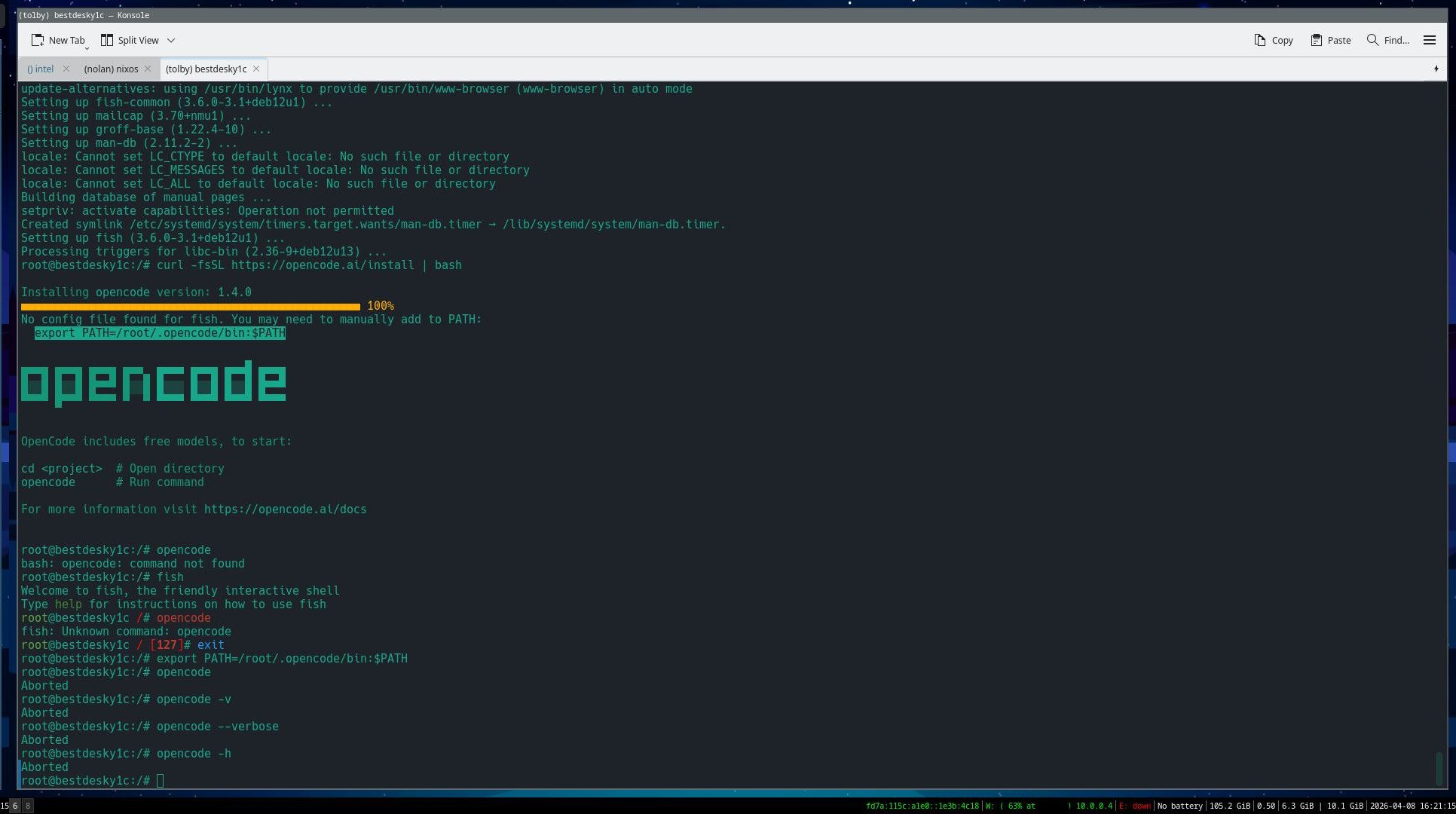Screen dimensions: 1456x814
Task: Open the hamburger menu
Action: [1429, 40]
